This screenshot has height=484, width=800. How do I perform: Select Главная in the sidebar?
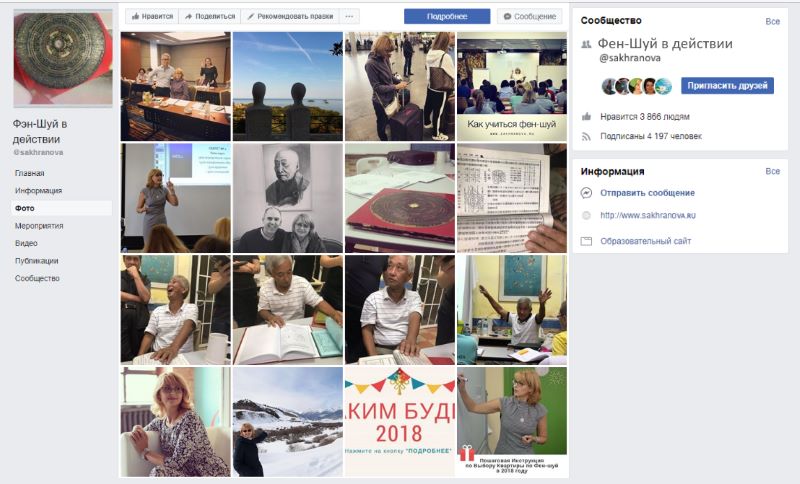[30, 173]
